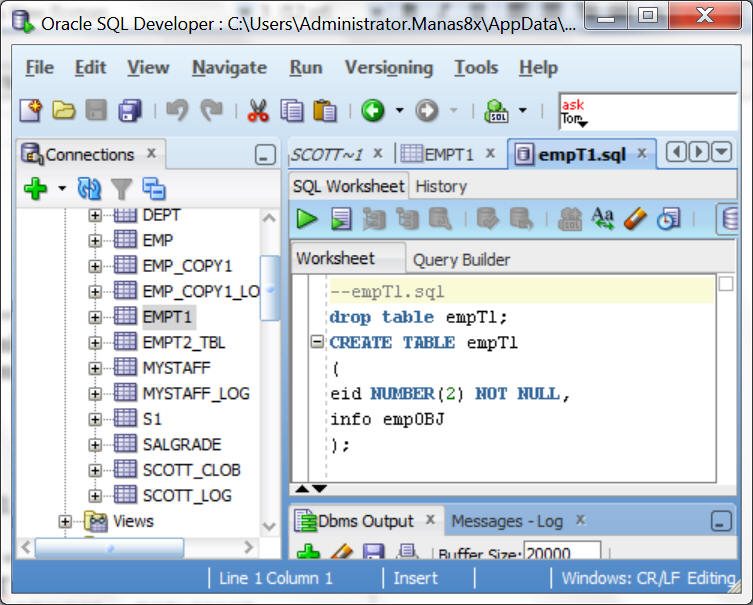
Task: Expand the EMPT2_TBL table node
Action: pos(95,342)
